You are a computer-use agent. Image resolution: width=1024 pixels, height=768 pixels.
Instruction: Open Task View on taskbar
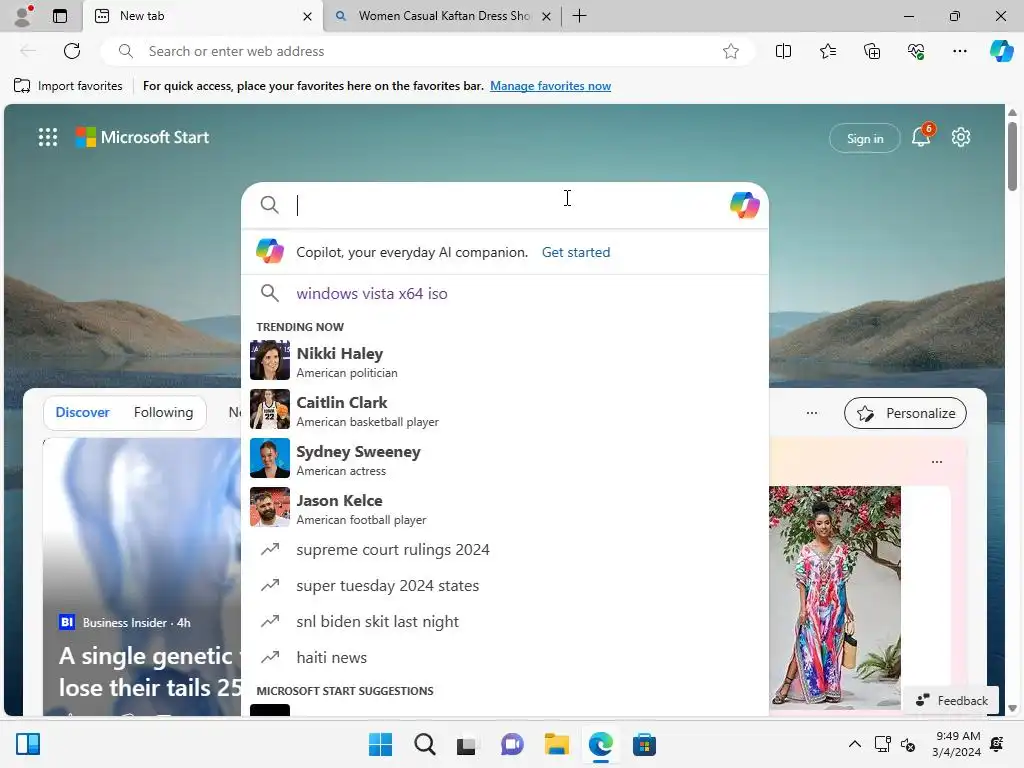click(x=466, y=745)
